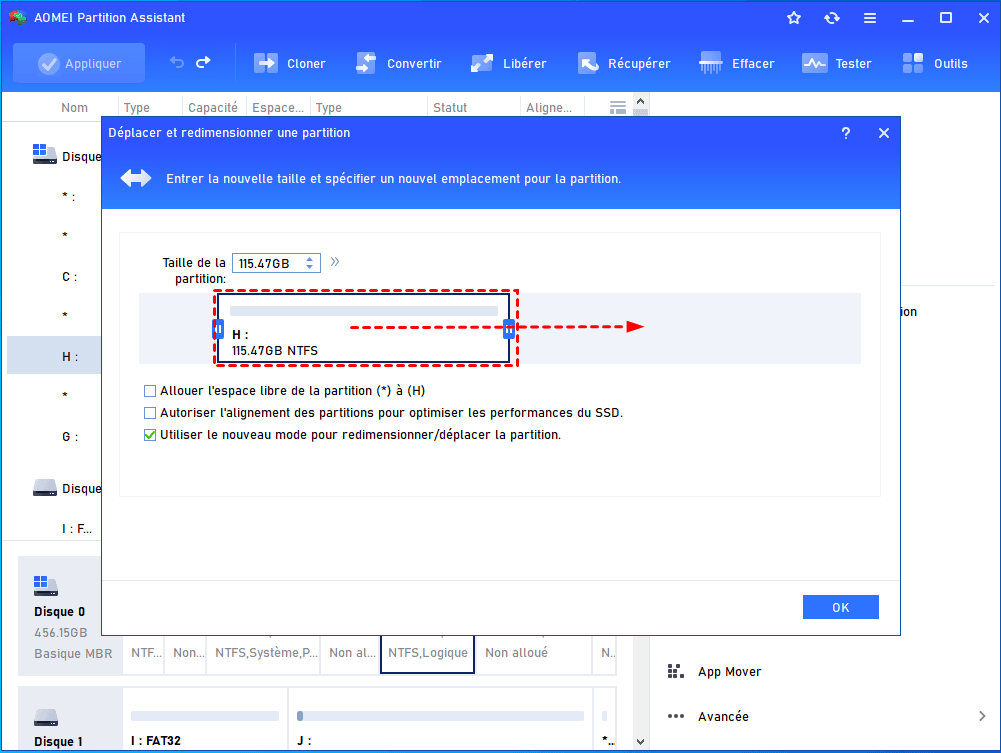Open the Récupérer tool
The width and height of the screenshot is (1001, 753).
coord(624,63)
